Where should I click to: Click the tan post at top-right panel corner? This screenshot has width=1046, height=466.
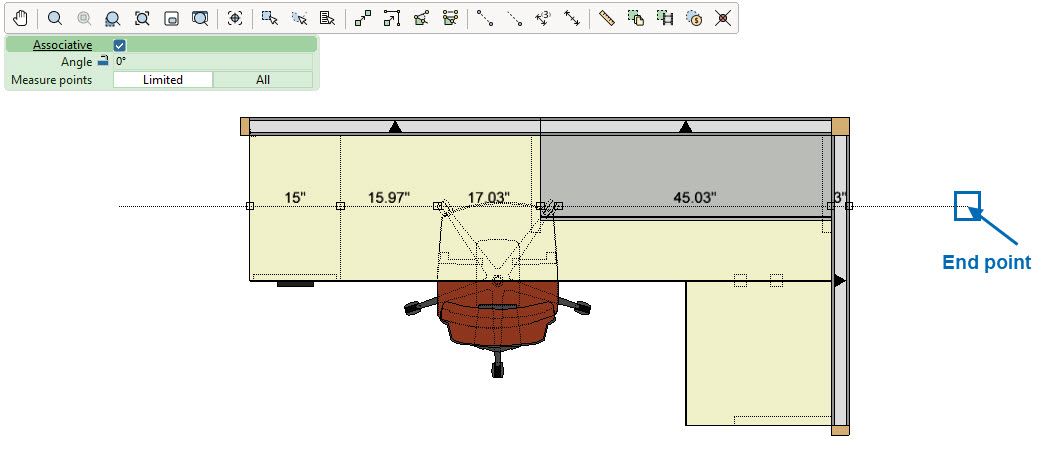click(x=841, y=126)
